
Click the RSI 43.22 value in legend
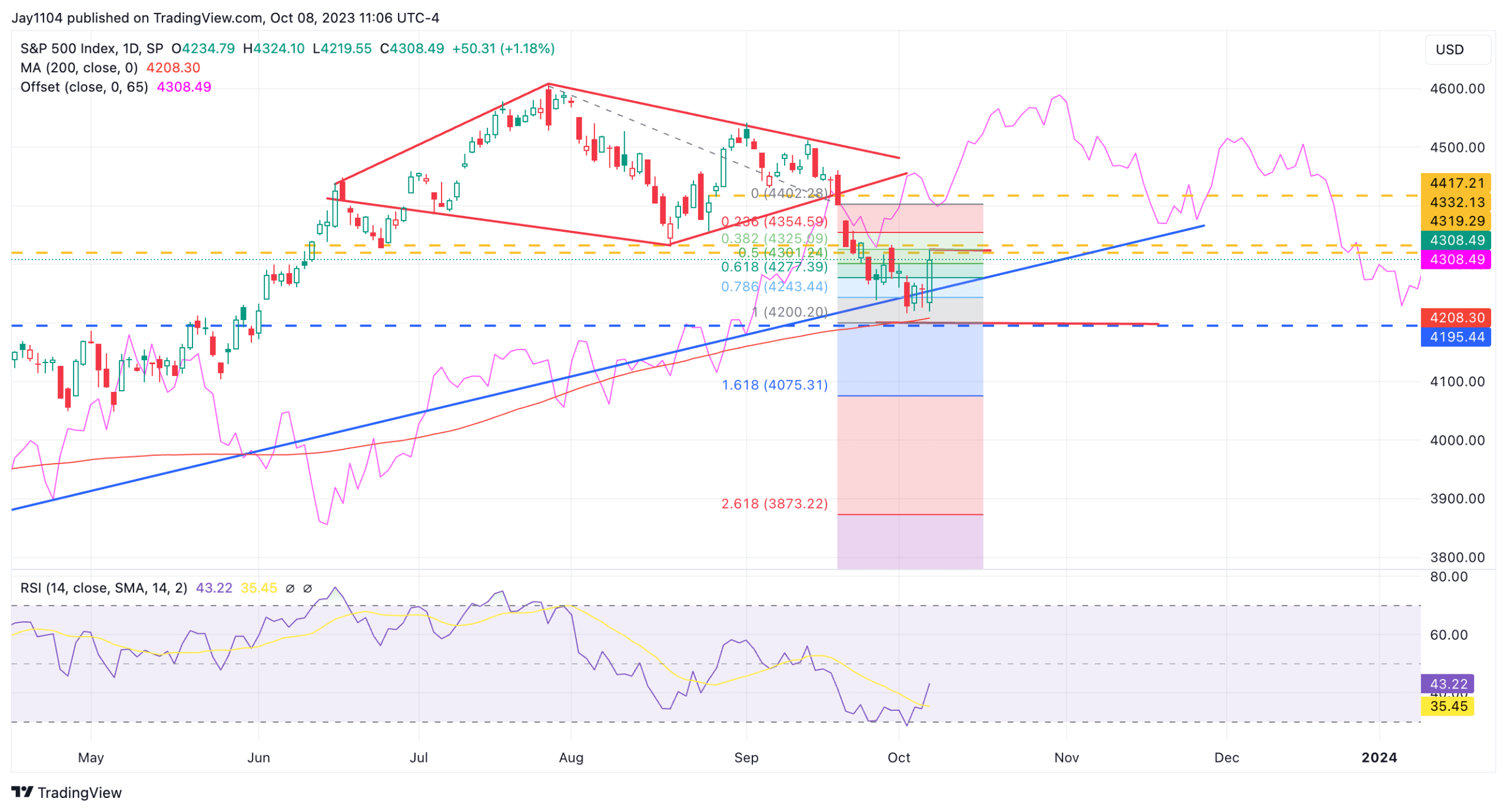[214, 588]
